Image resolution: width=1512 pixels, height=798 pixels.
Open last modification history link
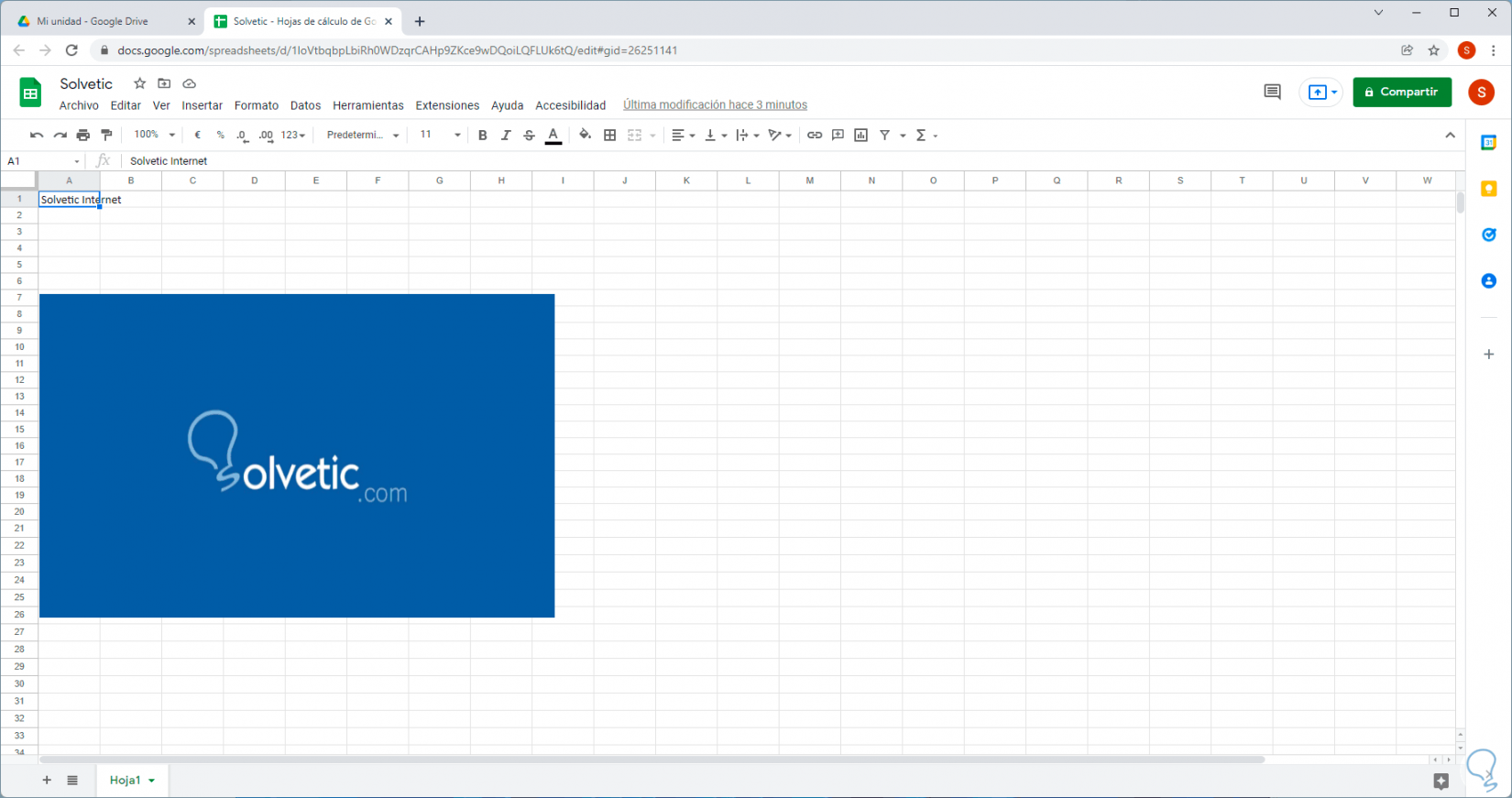pyautogui.click(x=715, y=105)
